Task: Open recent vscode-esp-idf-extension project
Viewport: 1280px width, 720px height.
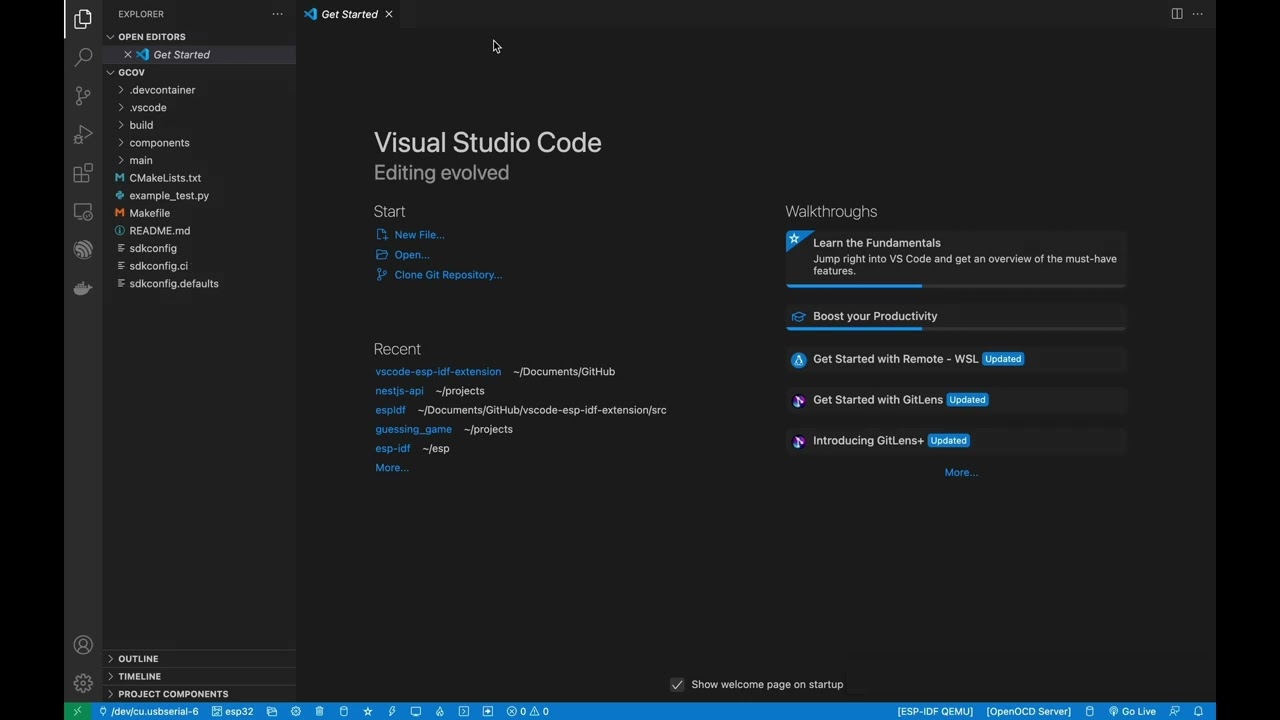Action: click(x=438, y=371)
